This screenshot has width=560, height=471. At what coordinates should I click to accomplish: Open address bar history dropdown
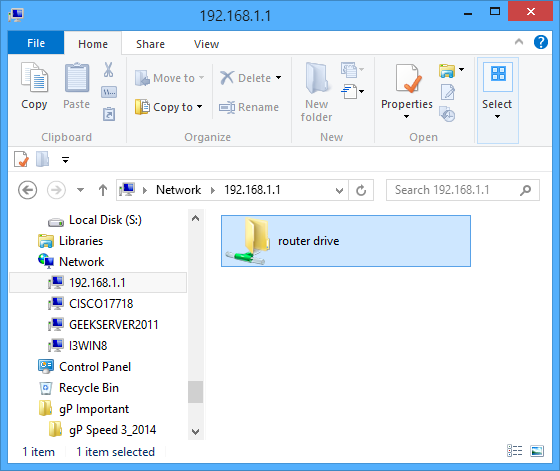[x=339, y=190]
